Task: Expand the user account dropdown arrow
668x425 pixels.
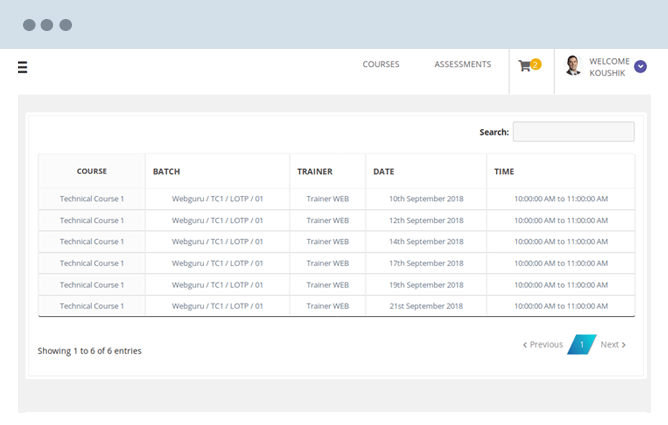Action: 641,67
